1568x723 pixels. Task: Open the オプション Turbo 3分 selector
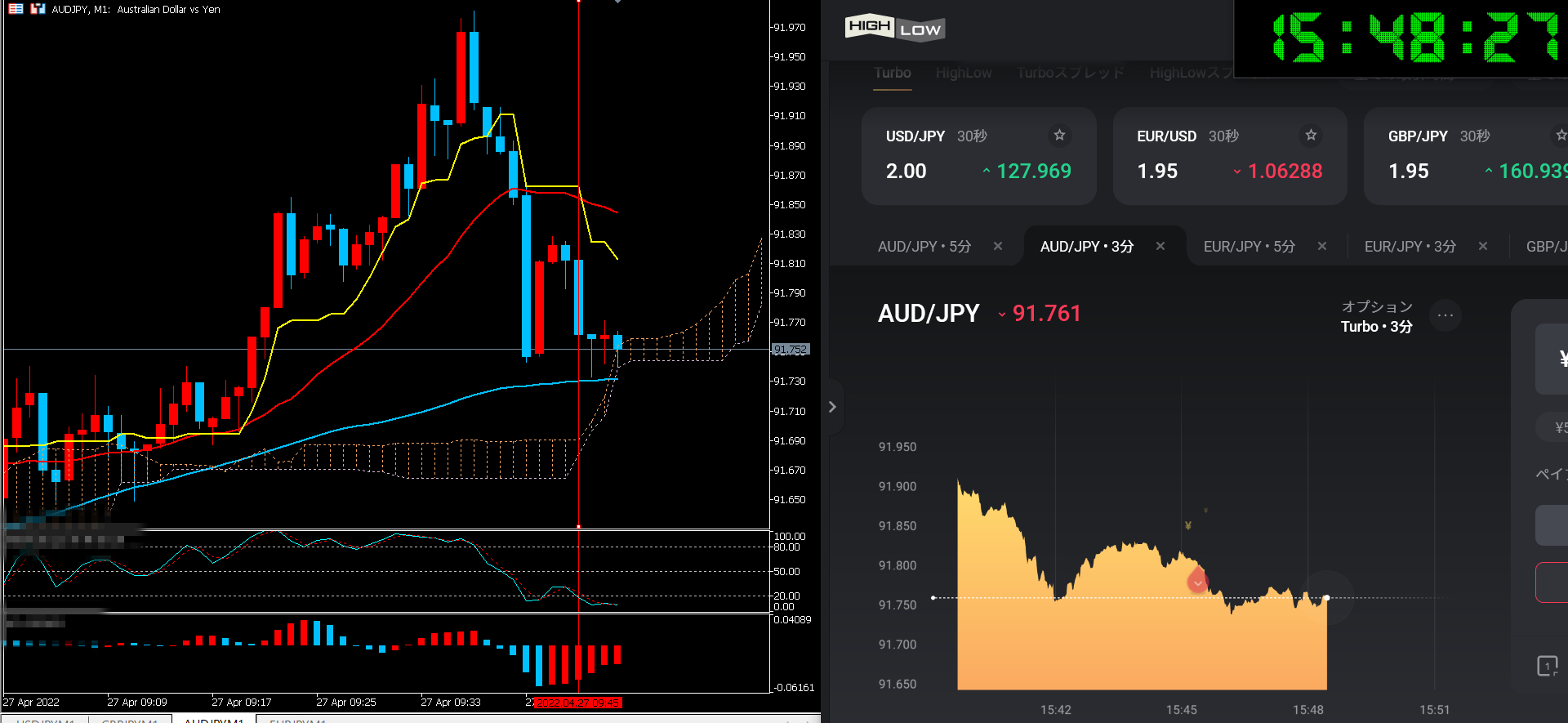[x=1376, y=316]
